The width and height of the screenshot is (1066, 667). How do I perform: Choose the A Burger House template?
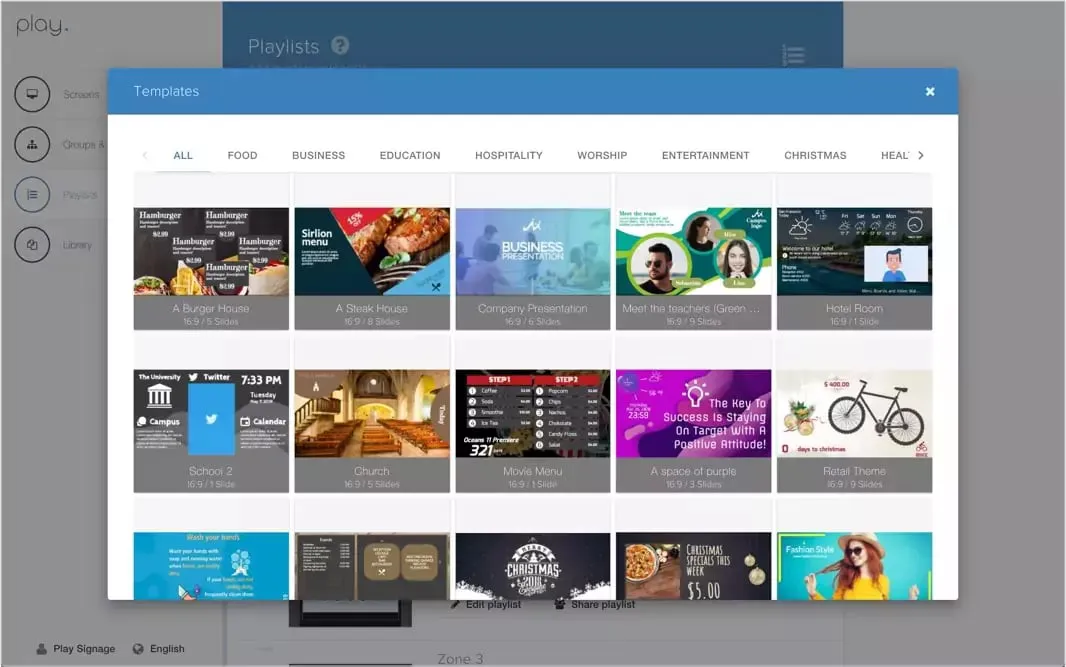pos(211,262)
